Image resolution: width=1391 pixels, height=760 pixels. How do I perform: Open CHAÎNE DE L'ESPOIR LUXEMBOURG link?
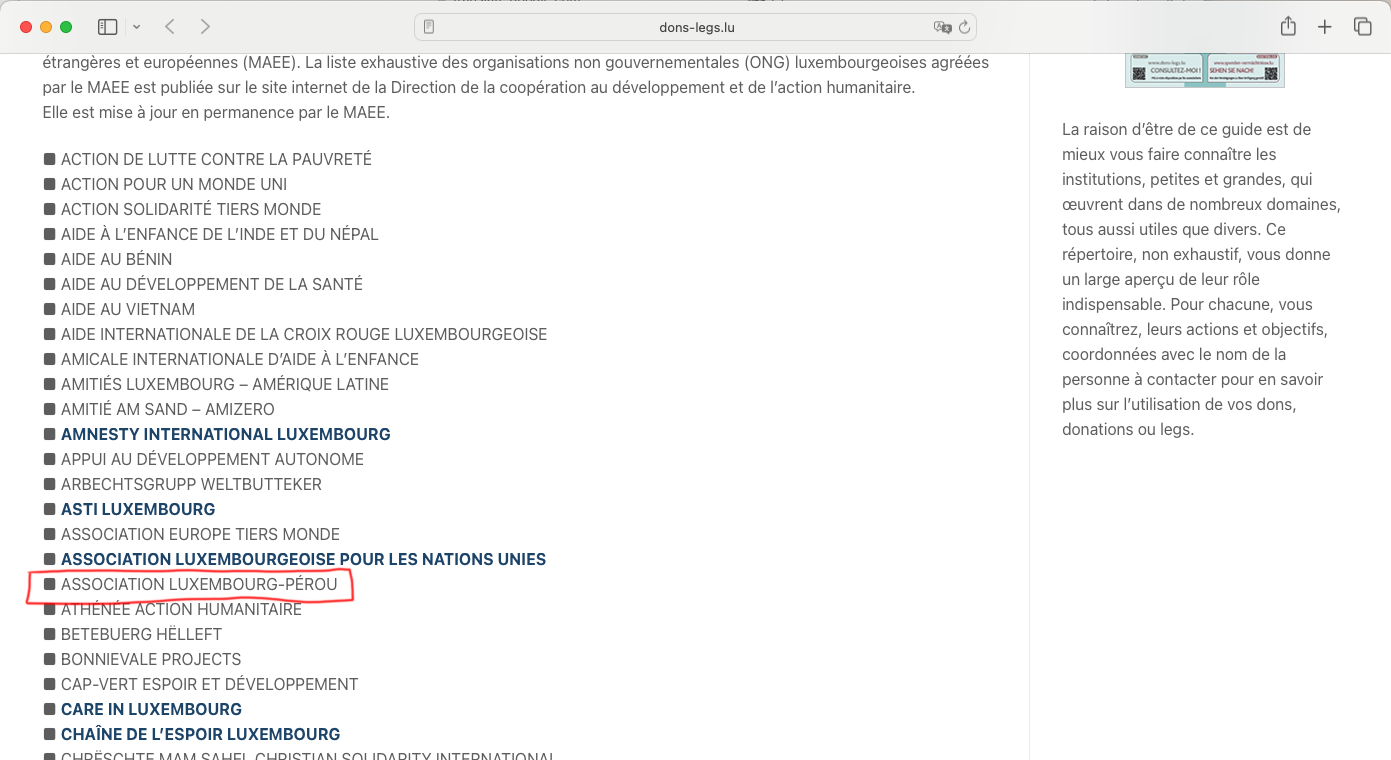(201, 734)
